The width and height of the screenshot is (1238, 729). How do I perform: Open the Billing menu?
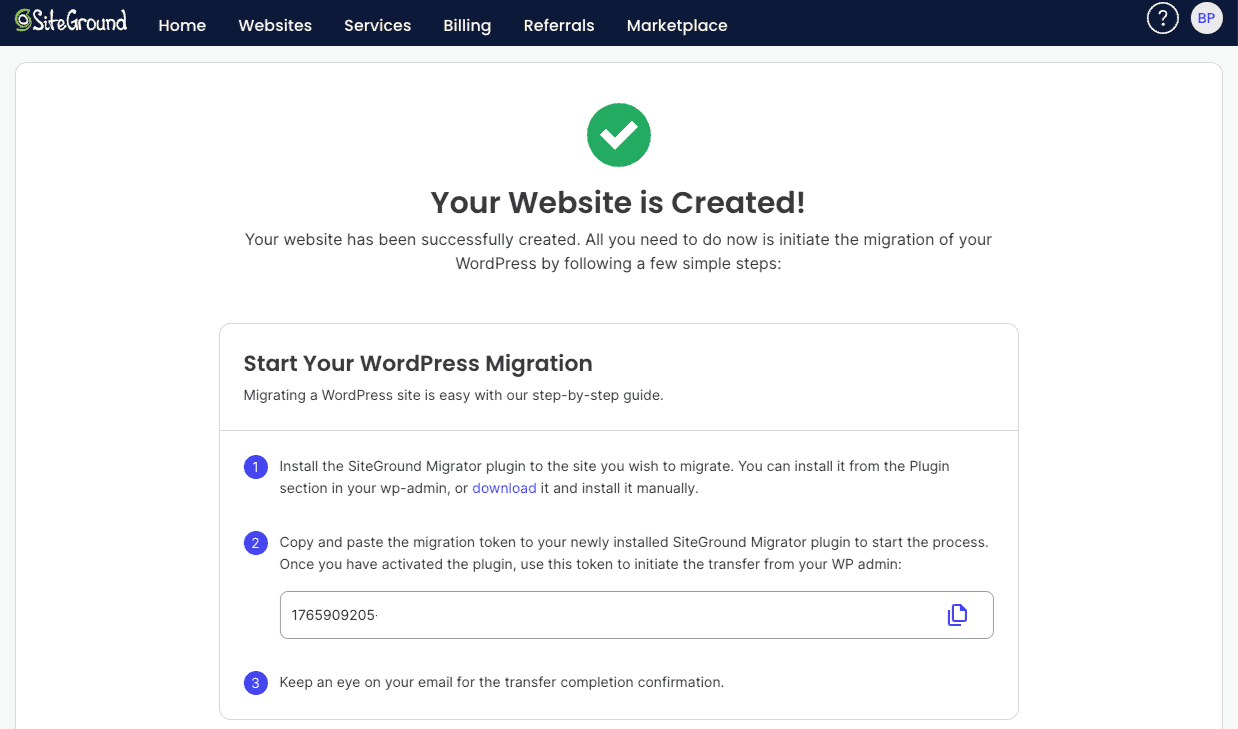click(467, 25)
